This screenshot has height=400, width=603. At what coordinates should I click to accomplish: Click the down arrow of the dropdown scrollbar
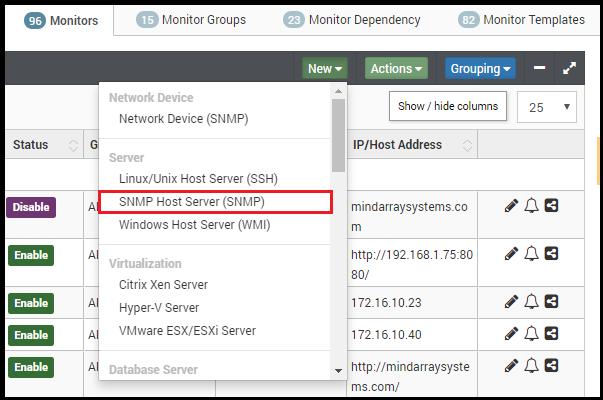338,371
